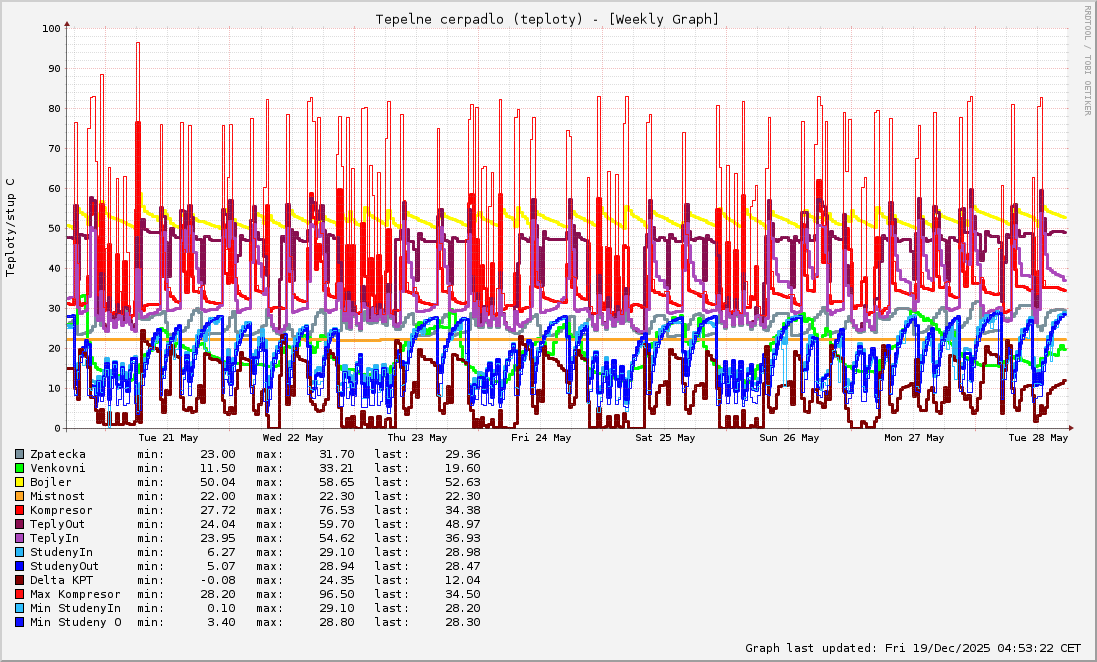Click the green Venkovni legend swatch

[x=19, y=468]
